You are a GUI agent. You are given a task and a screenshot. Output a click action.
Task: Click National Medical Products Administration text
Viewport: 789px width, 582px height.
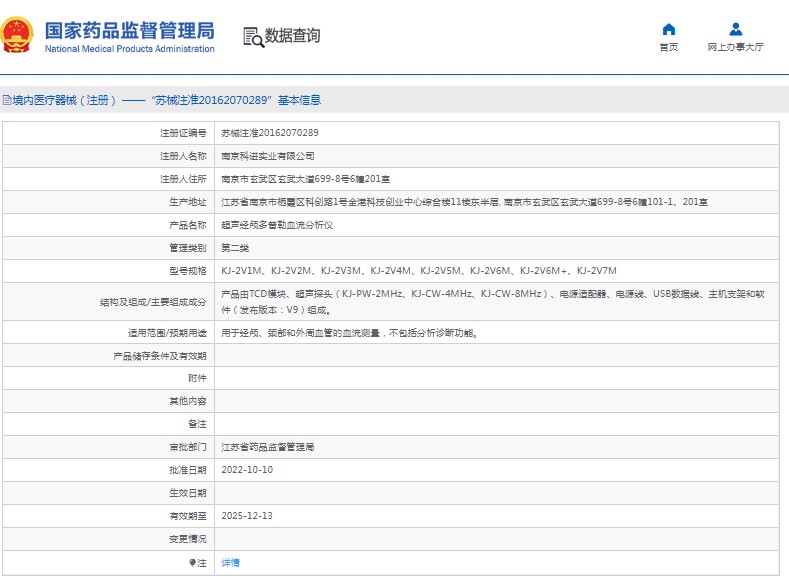coord(129,49)
